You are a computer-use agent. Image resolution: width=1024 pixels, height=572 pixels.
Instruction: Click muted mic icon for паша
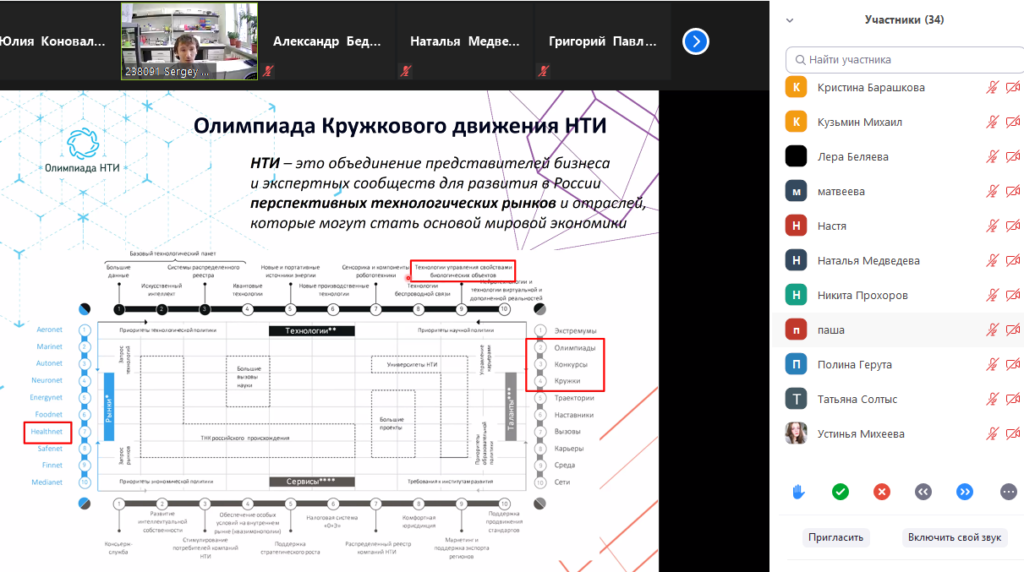pos(992,330)
